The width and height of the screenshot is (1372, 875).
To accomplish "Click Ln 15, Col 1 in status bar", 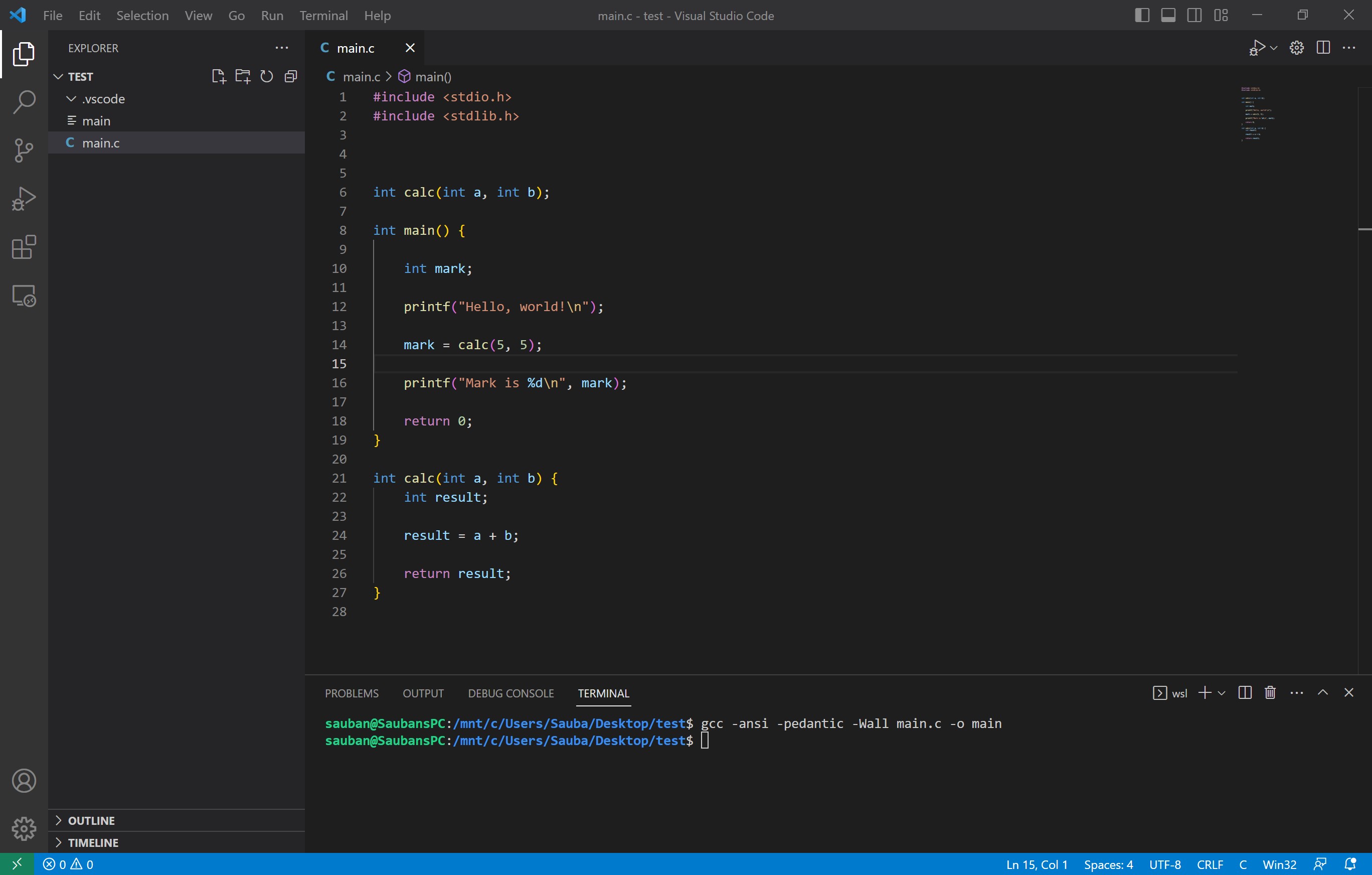I will pyautogui.click(x=1037, y=864).
